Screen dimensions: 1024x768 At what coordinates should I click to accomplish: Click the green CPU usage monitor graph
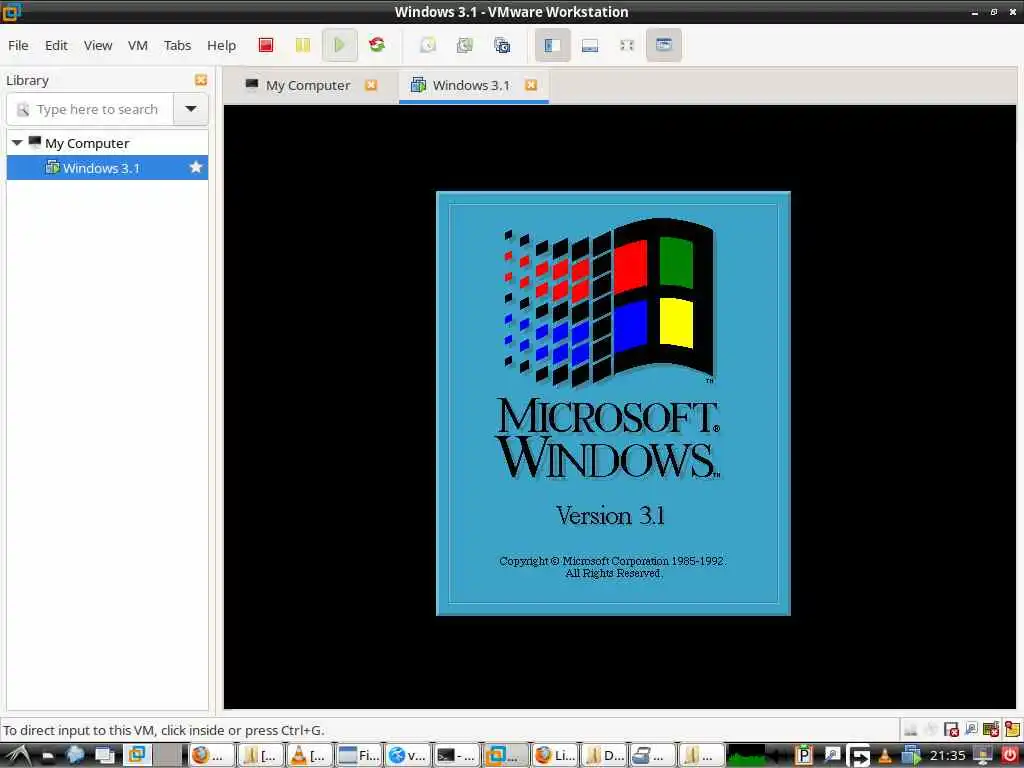(x=746, y=756)
